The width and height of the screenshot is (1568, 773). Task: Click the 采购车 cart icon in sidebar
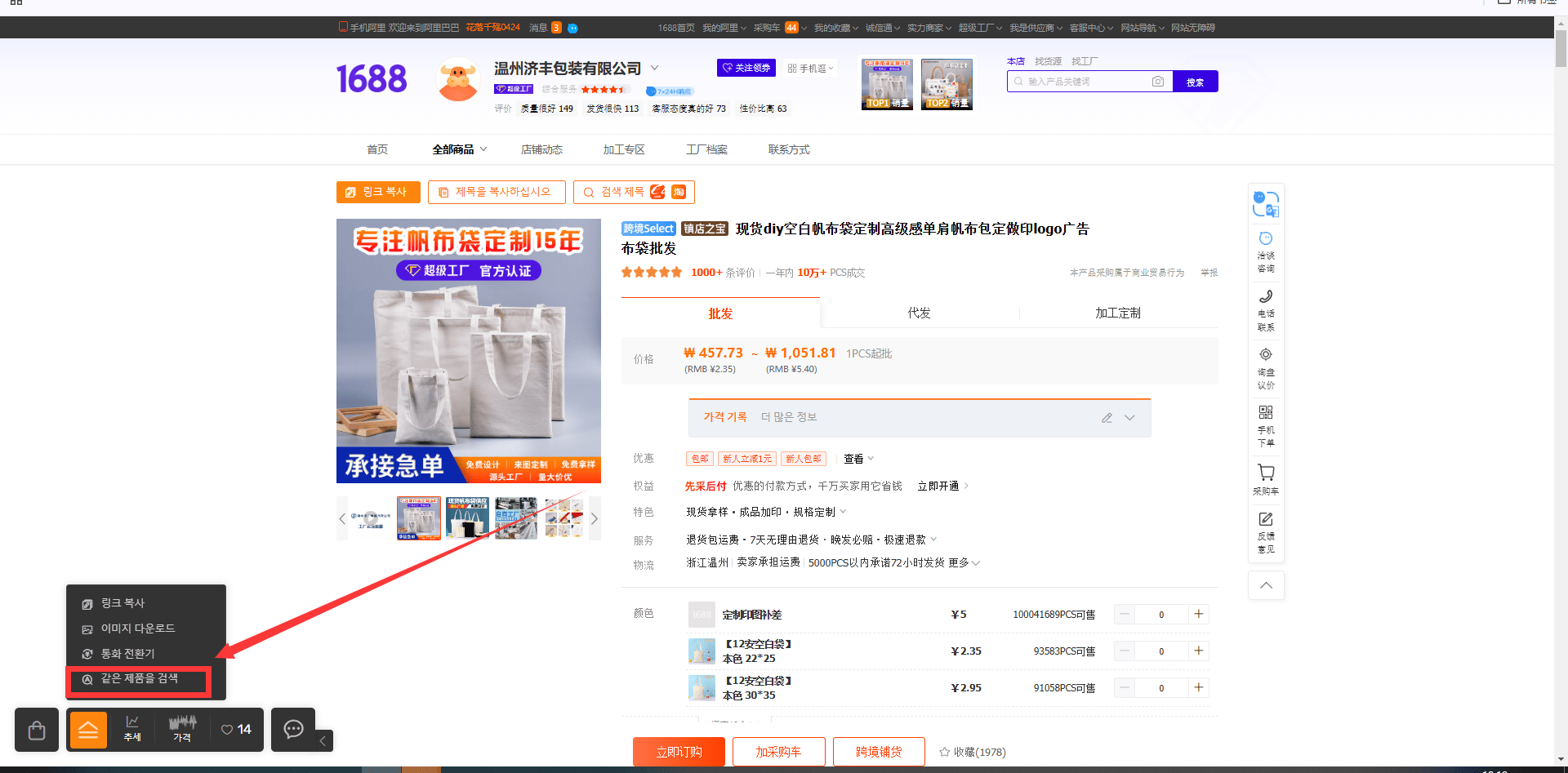1266,472
